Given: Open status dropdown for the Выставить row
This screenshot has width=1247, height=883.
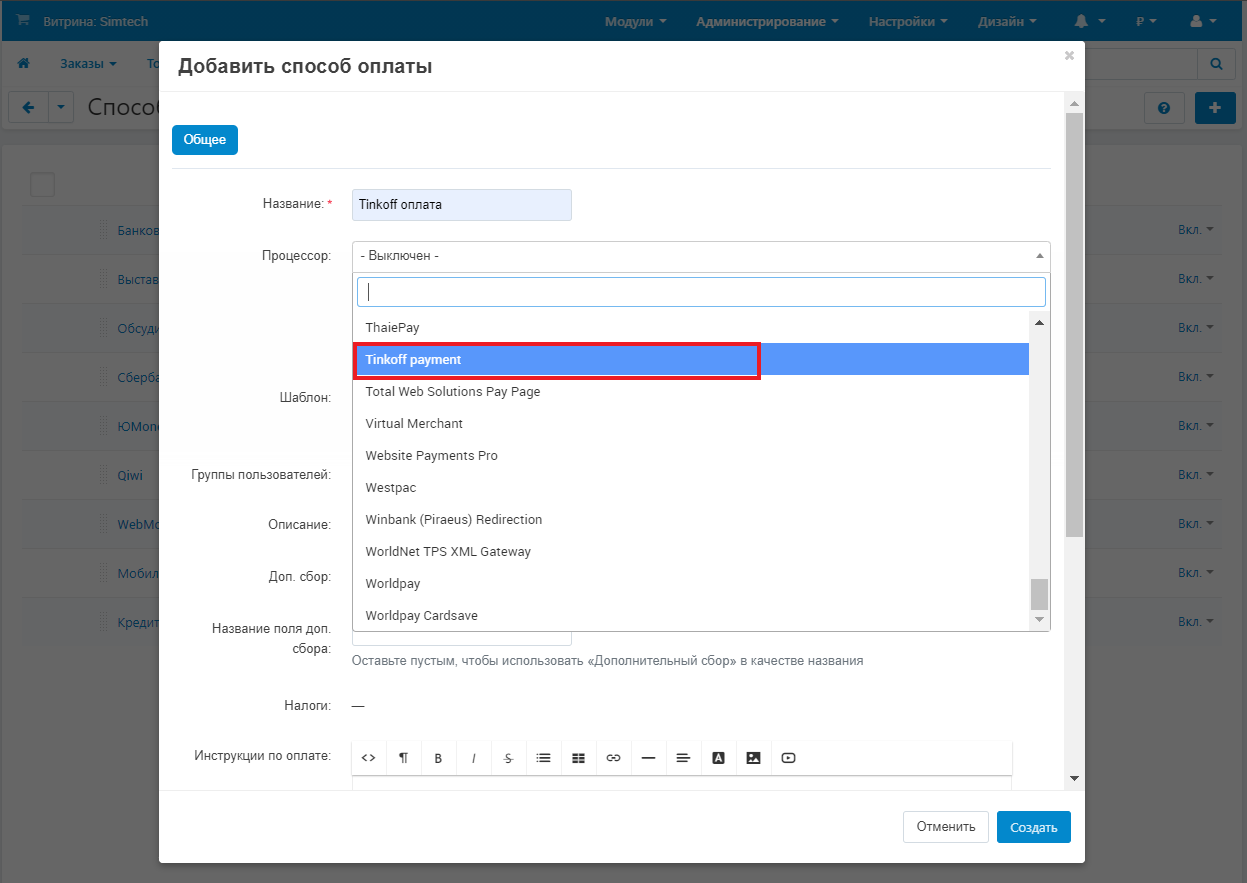Looking at the screenshot, I should (1196, 279).
